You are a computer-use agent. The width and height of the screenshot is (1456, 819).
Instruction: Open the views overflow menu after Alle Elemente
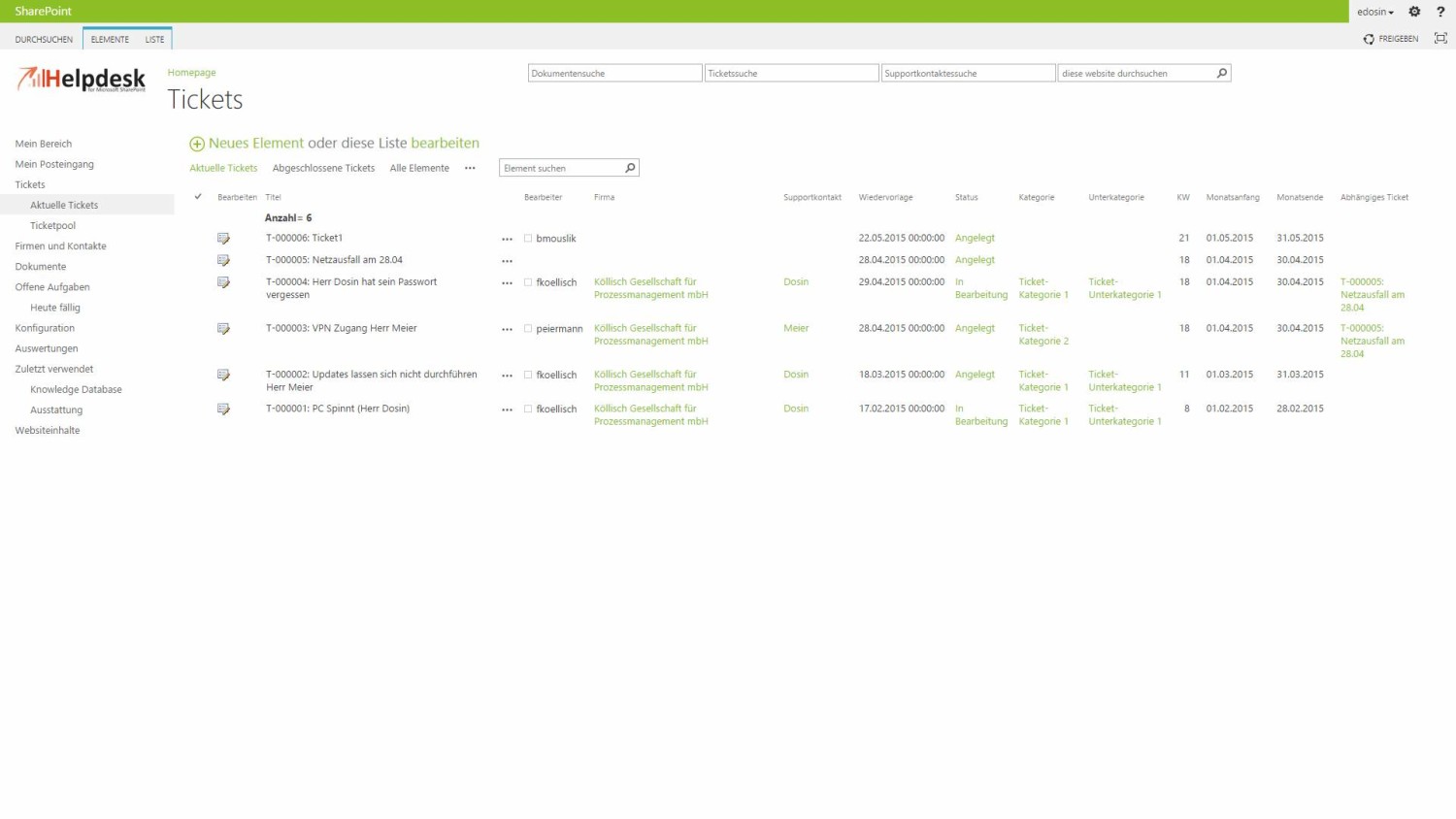click(470, 167)
